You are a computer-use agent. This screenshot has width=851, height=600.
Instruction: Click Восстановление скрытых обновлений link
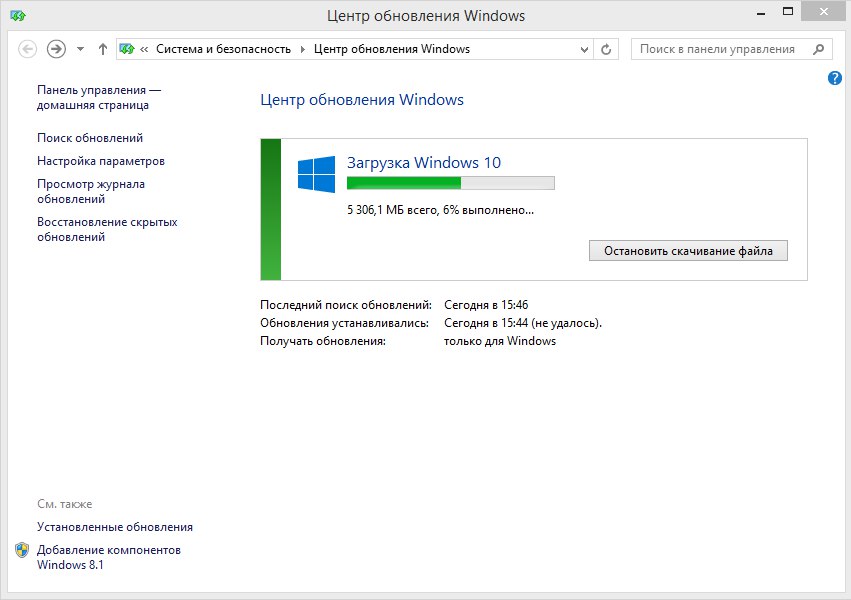tap(107, 229)
